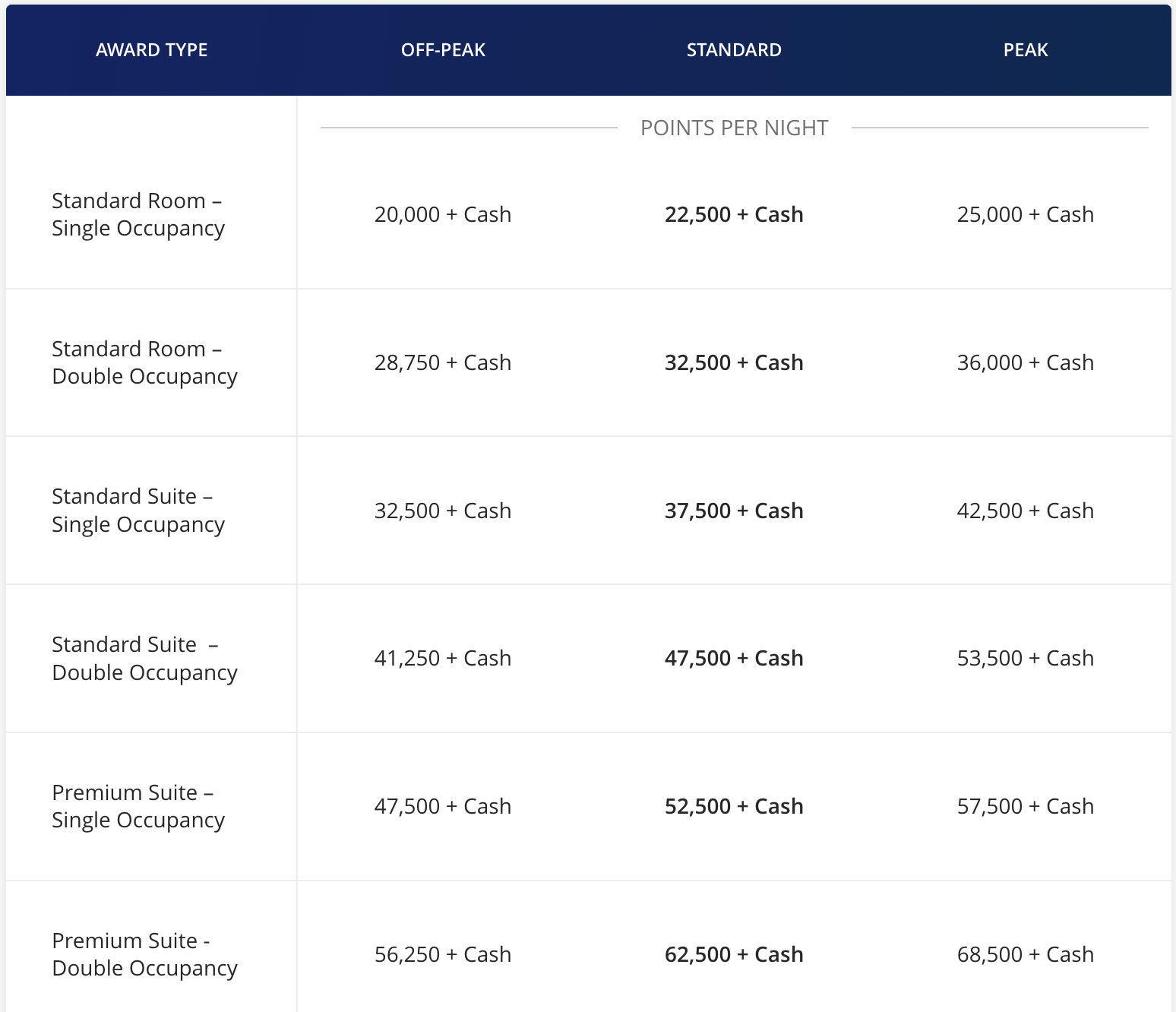The image size is (1176, 1012).
Task: Click the 36,000 + Cash peak value
Action: (x=1026, y=362)
